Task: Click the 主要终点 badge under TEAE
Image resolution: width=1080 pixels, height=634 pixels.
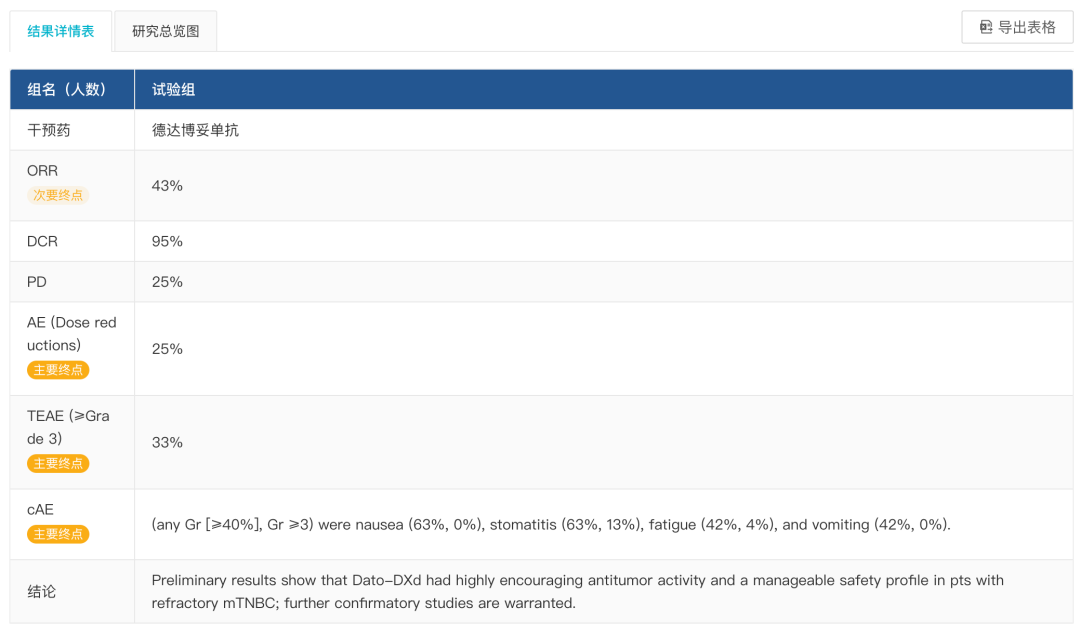Action: pyautogui.click(x=58, y=464)
